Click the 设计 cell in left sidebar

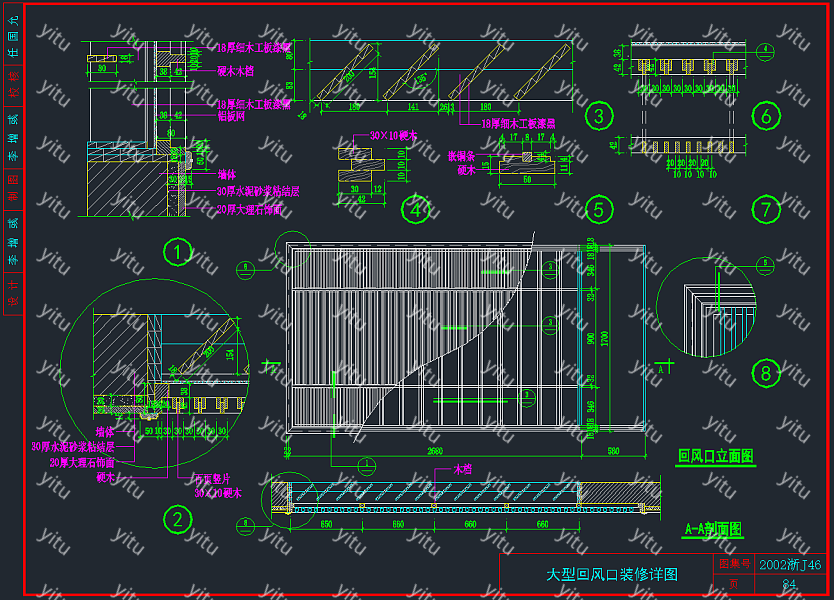click(x=13, y=297)
